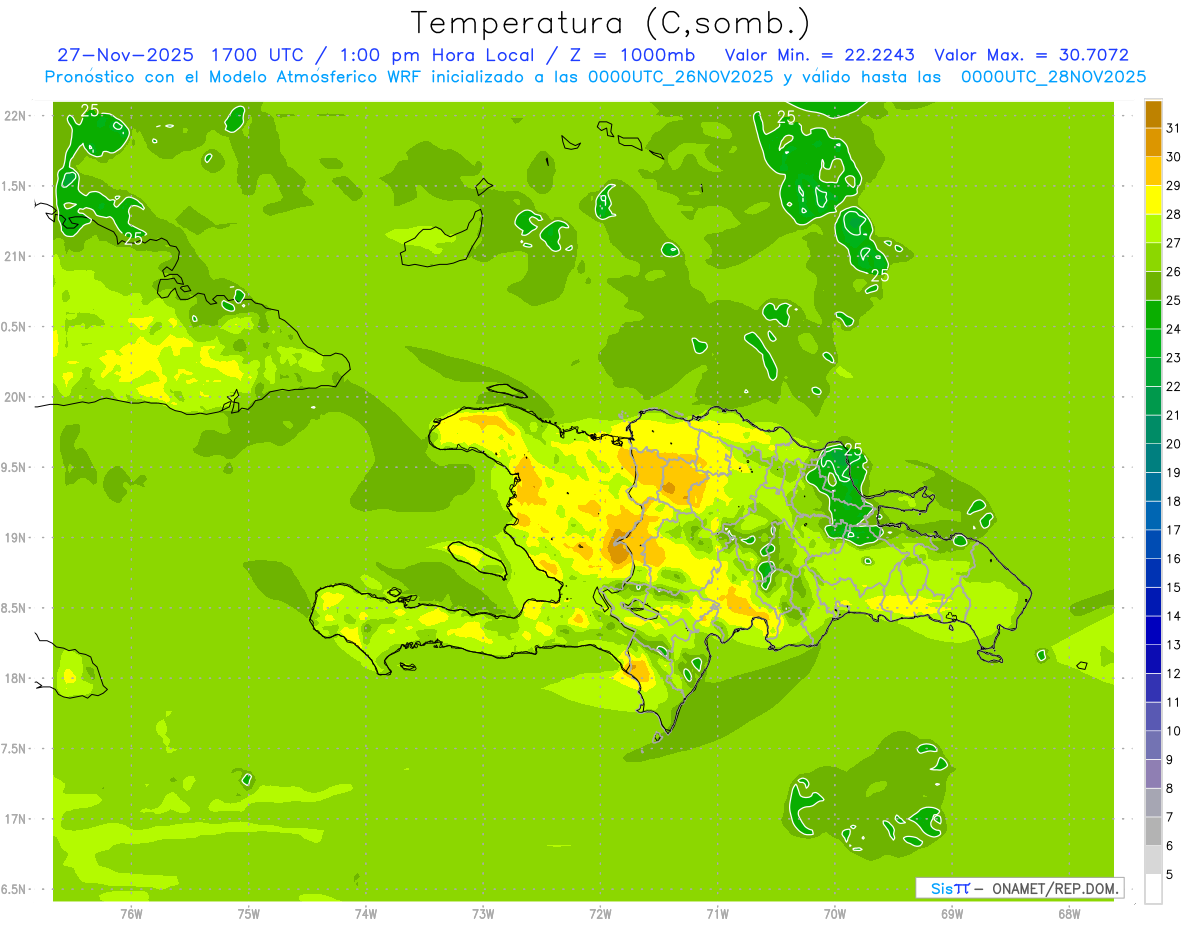Click the "68W" longitude label

tap(1069, 912)
